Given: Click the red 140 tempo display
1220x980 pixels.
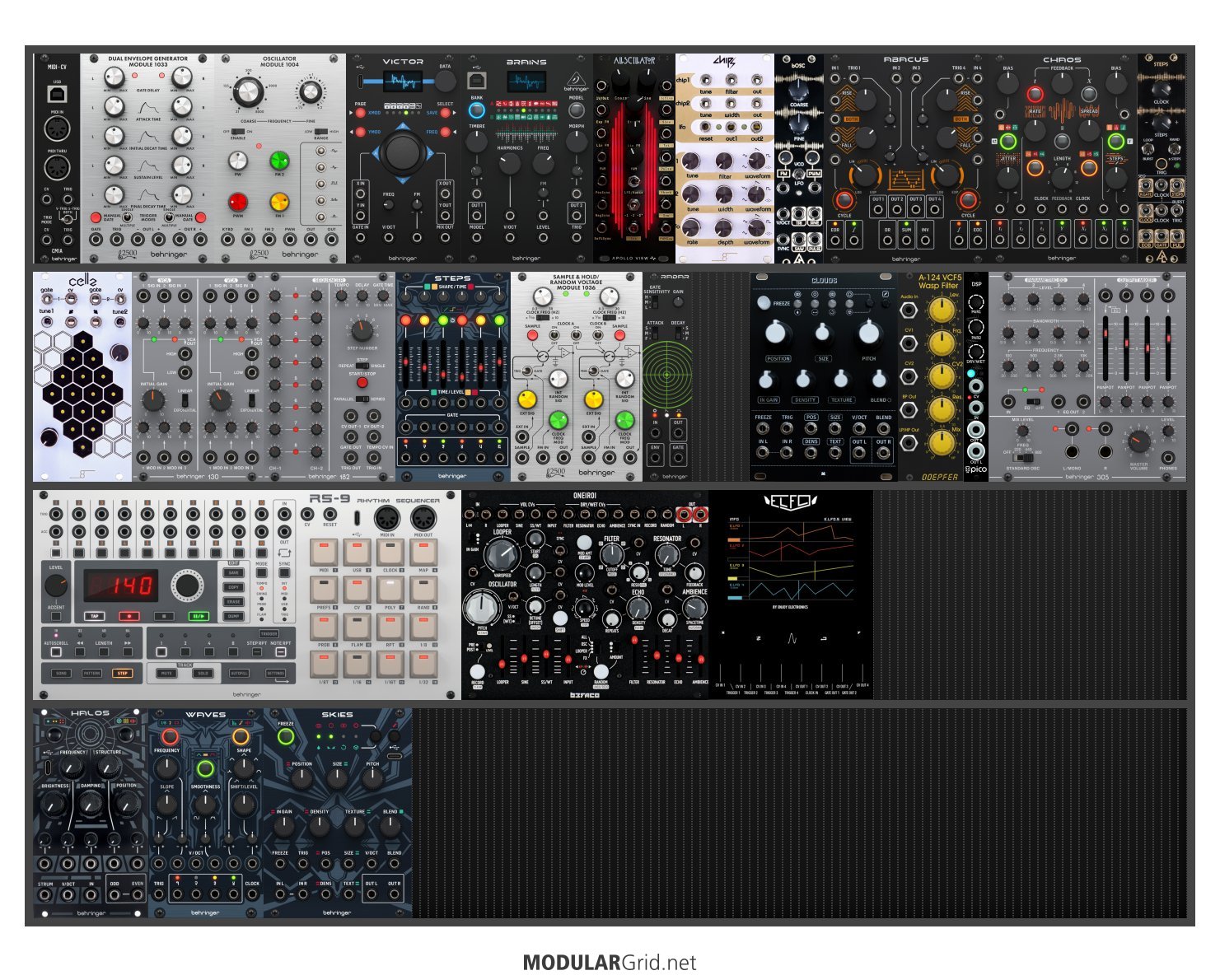Looking at the screenshot, I should (x=121, y=586).
